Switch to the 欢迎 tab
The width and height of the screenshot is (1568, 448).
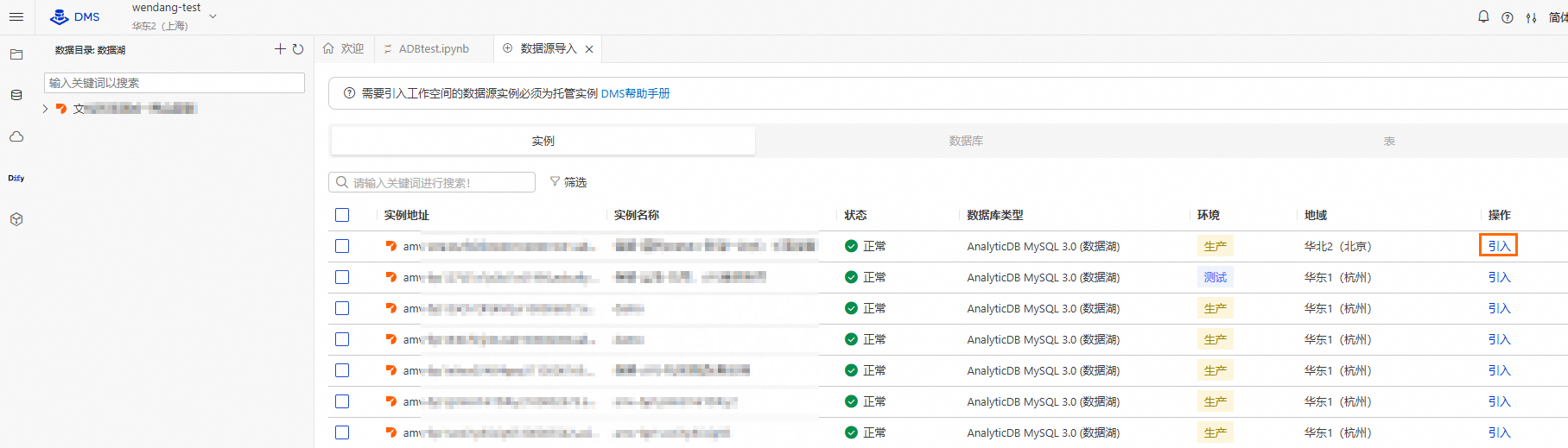[344, 48]
